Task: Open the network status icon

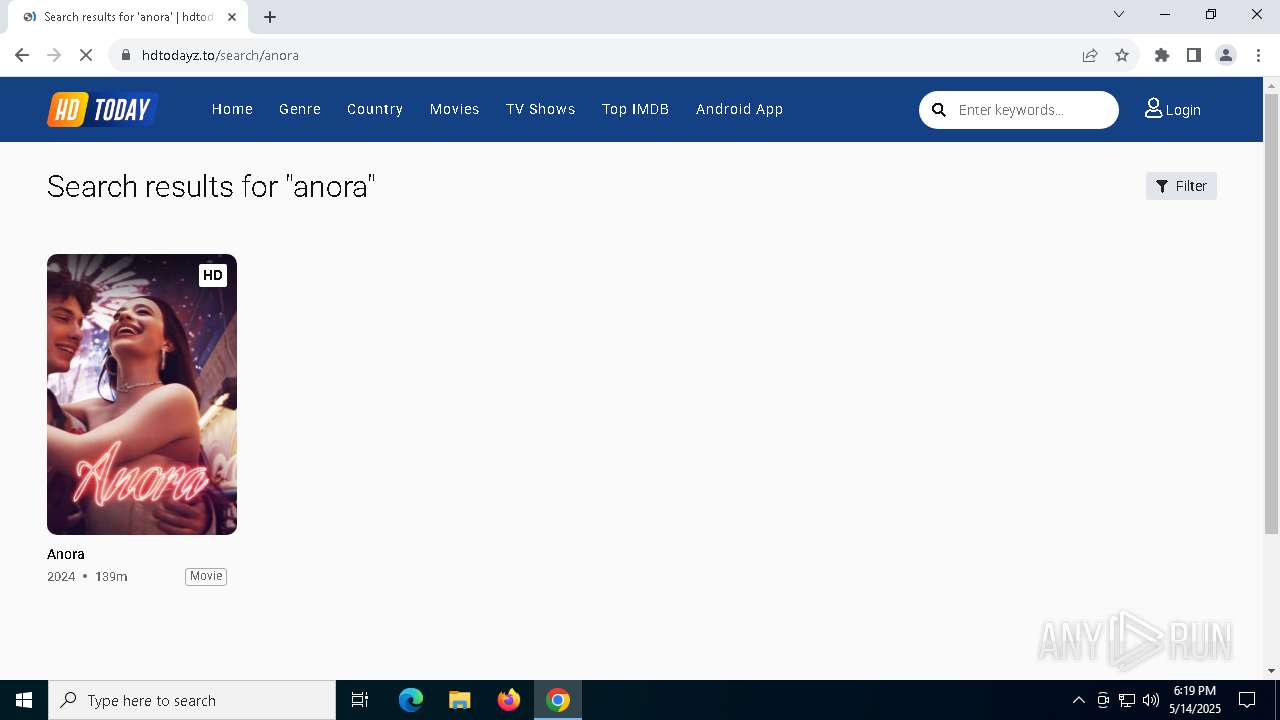Action: coord(1126,700)
